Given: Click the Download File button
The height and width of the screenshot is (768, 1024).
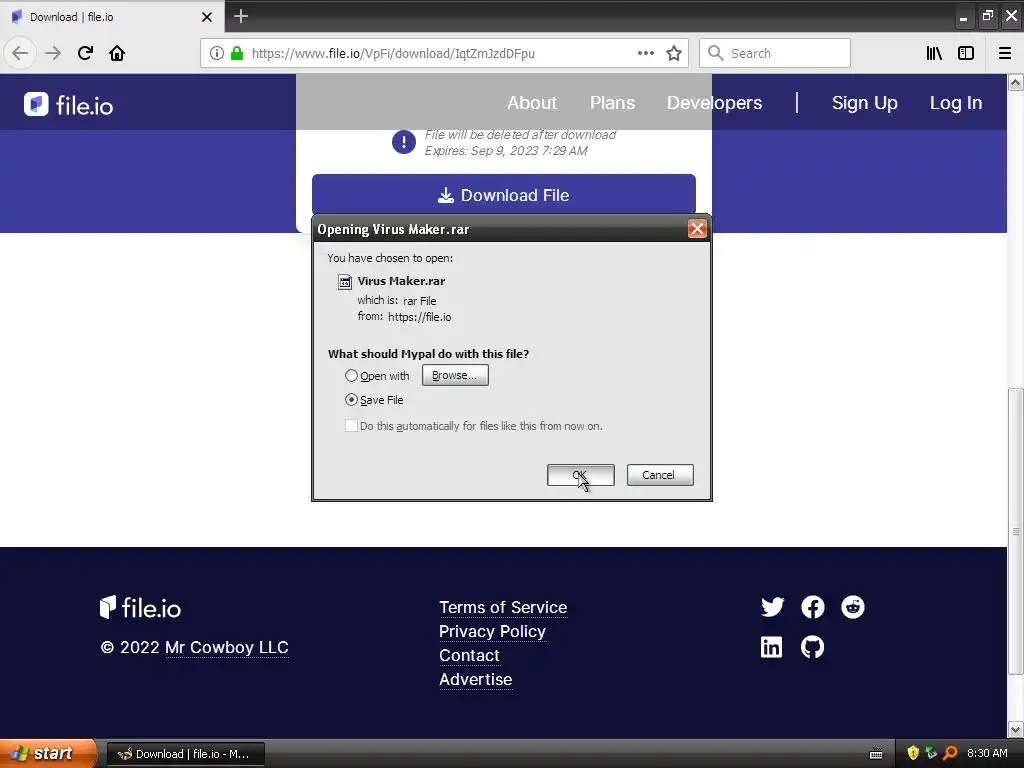Looking at the screenshot, I should tap(504, 195).
